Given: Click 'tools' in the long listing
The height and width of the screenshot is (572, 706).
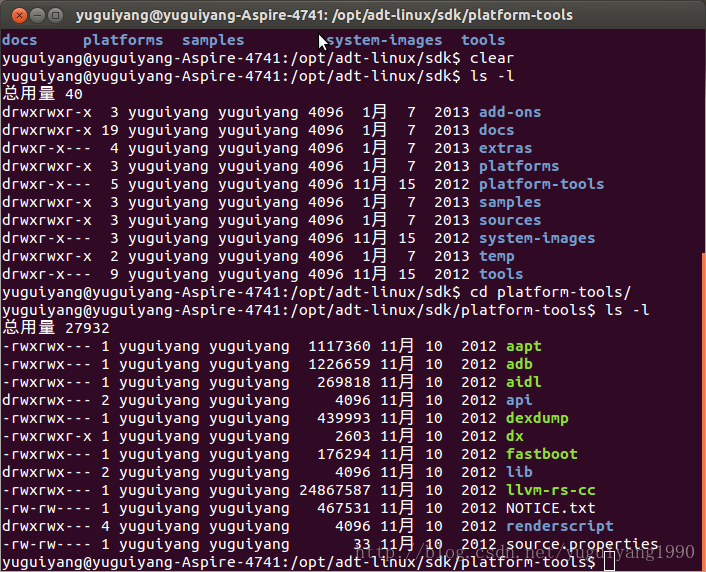Looking at the screenshot, I should tap(501, 274).
